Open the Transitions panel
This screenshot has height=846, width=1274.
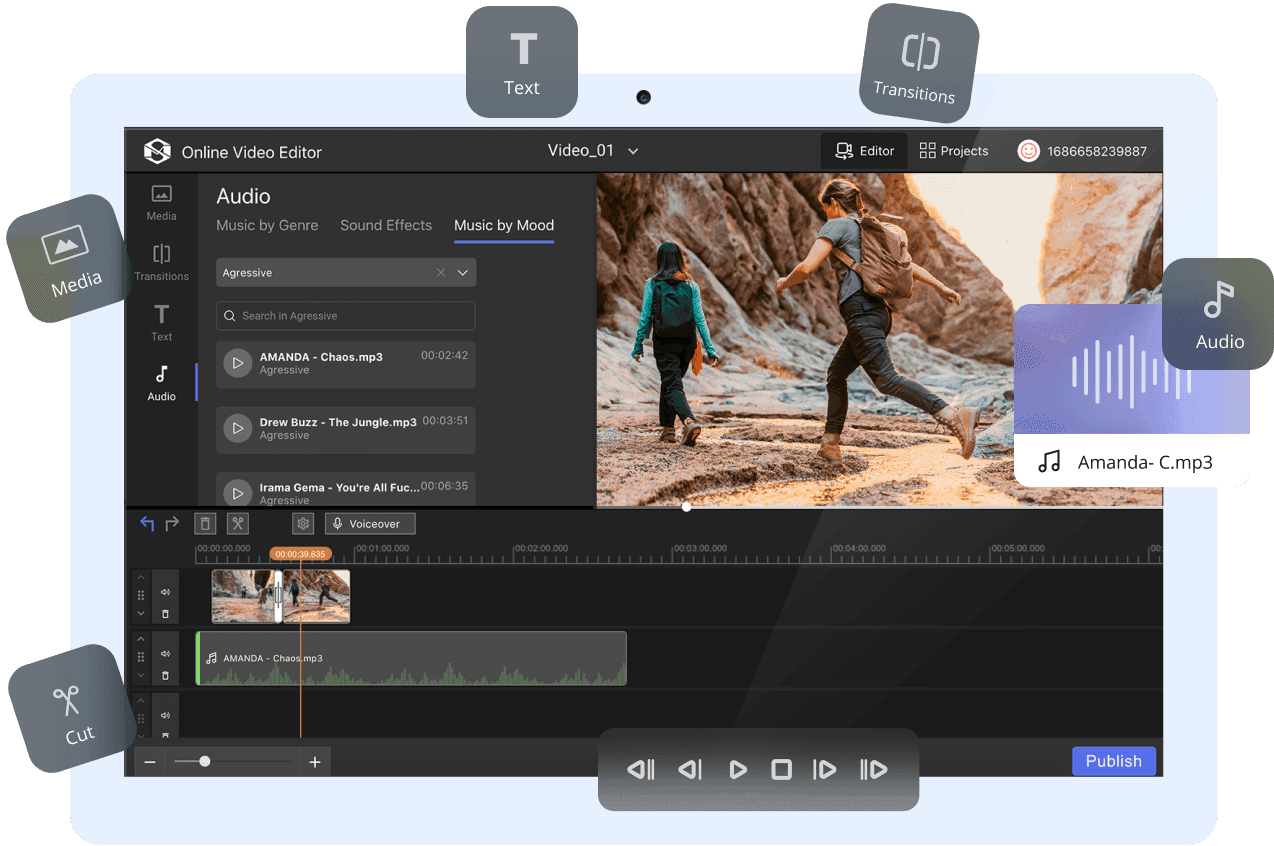tap(161, 261)
